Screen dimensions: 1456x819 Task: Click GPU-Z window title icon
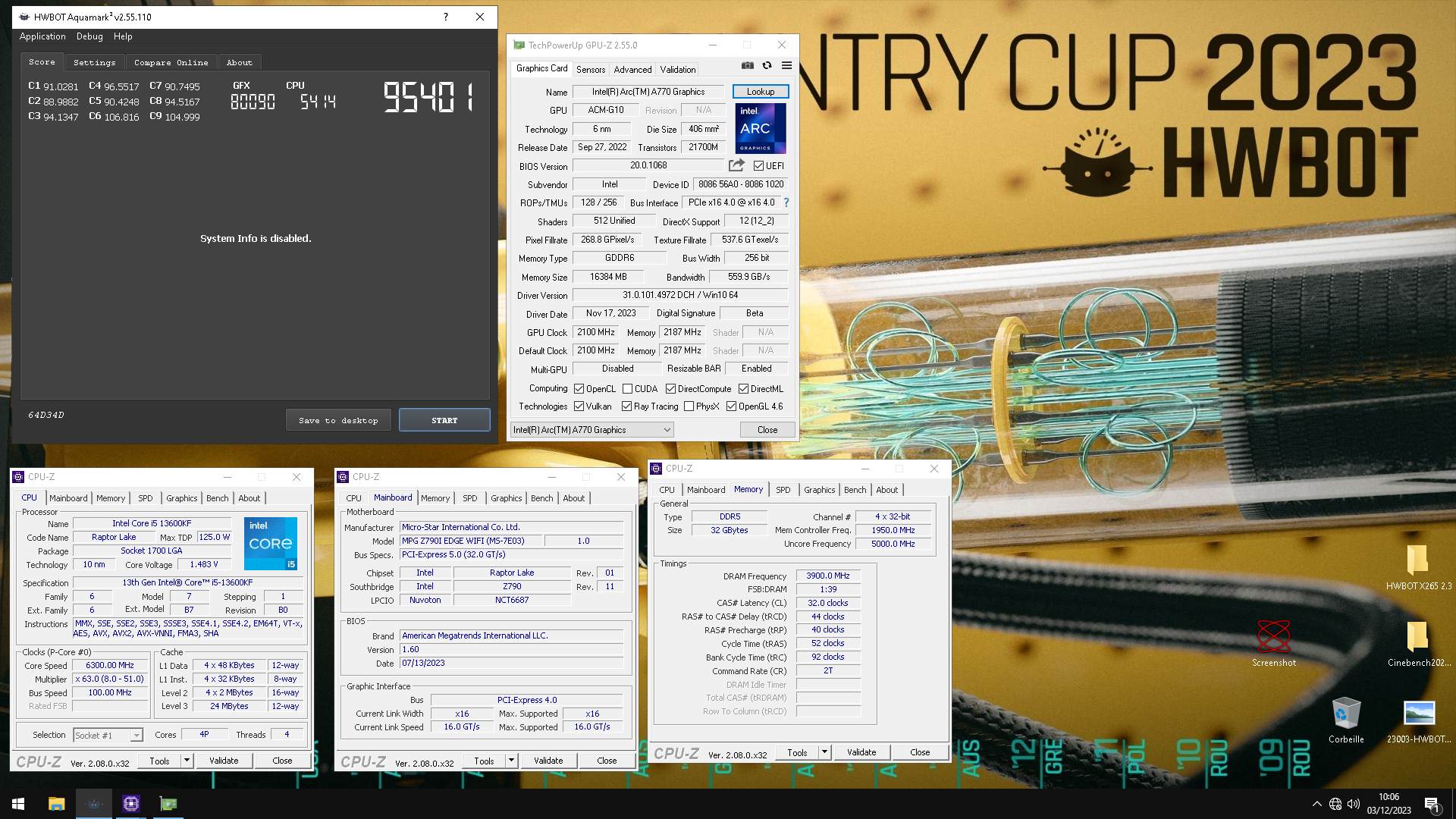pyautogui.click(x=519, y=45)
